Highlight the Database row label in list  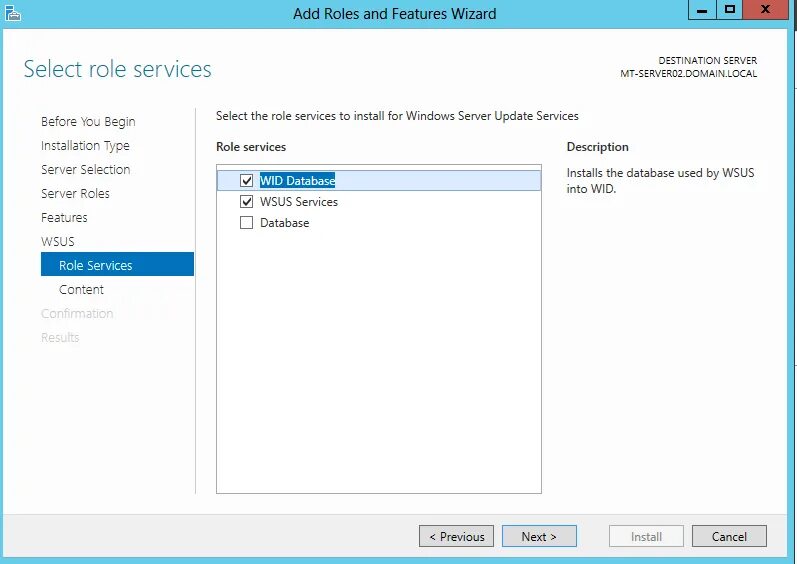(285, 223)
